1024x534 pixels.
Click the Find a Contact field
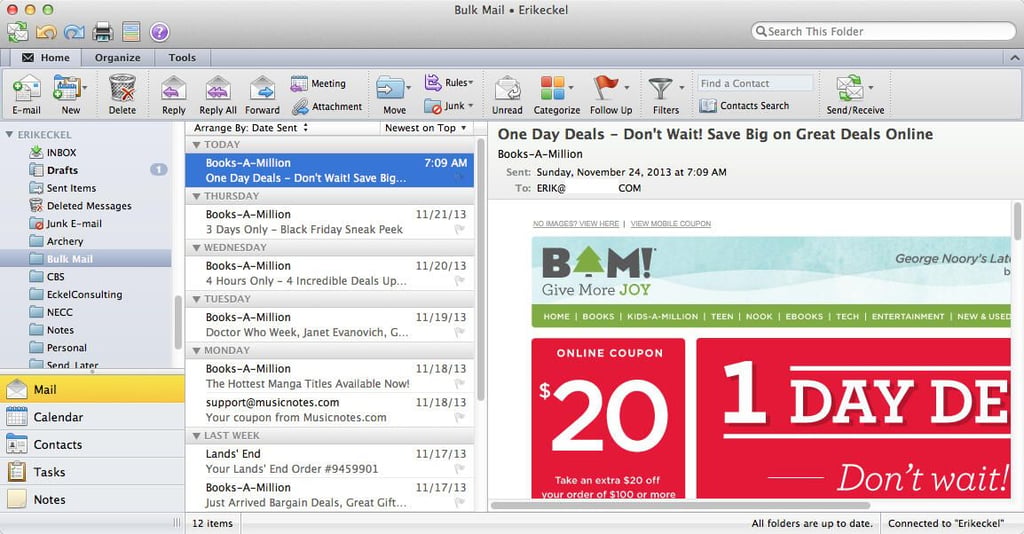click(756, 84)
